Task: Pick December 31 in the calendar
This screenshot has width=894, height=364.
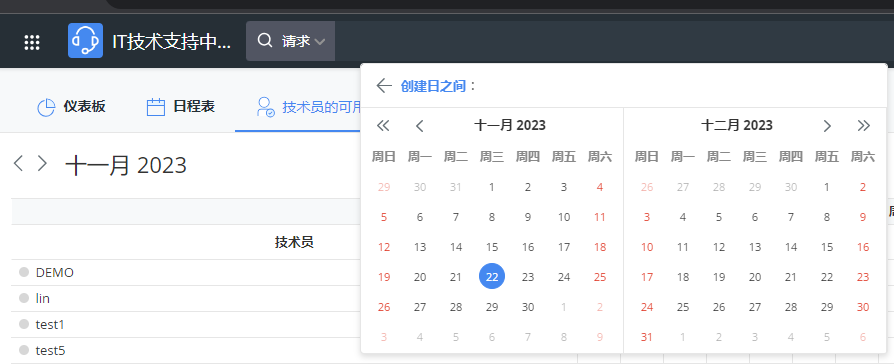Action: click(647, 337)
